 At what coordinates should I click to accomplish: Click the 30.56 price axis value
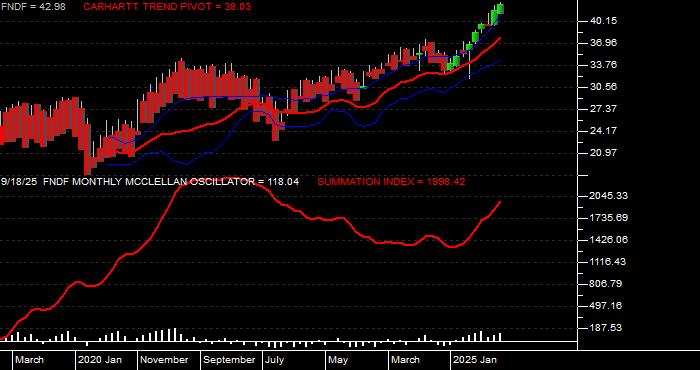[x=604, y=87]
